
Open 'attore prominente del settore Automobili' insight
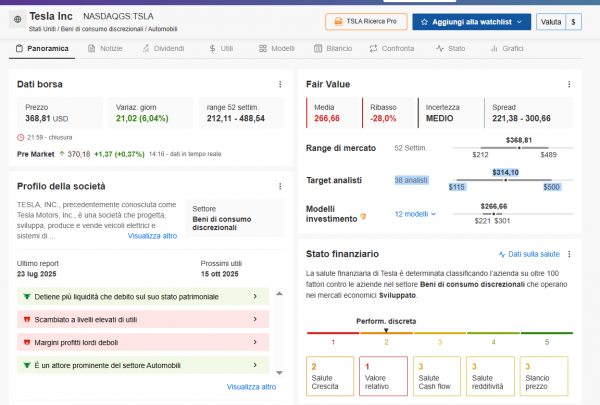pos(143,365)
